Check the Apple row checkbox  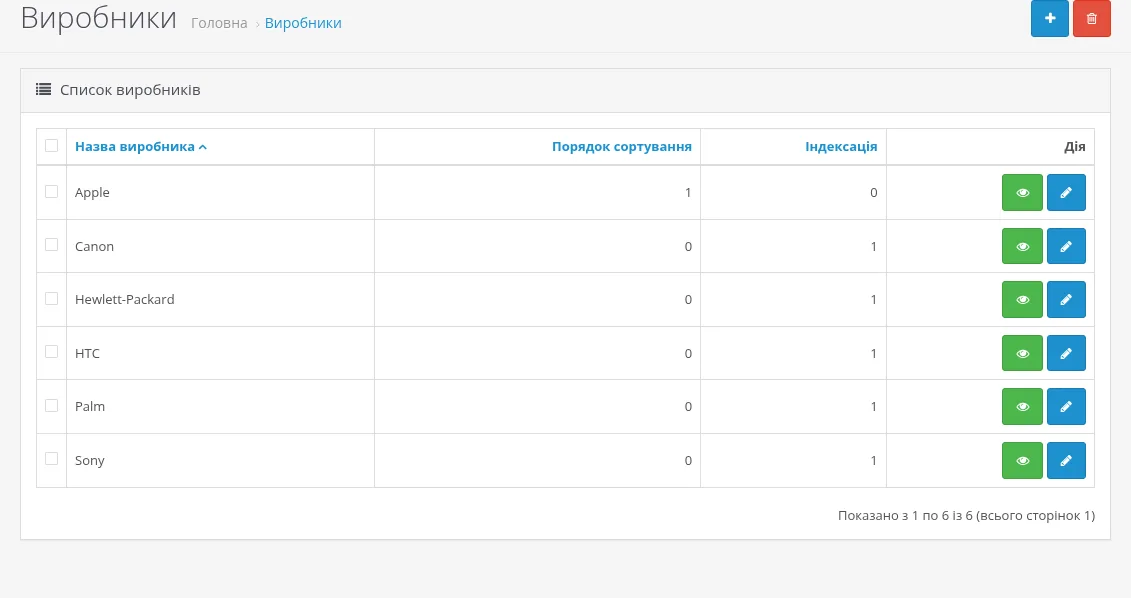tap(51, 191)
